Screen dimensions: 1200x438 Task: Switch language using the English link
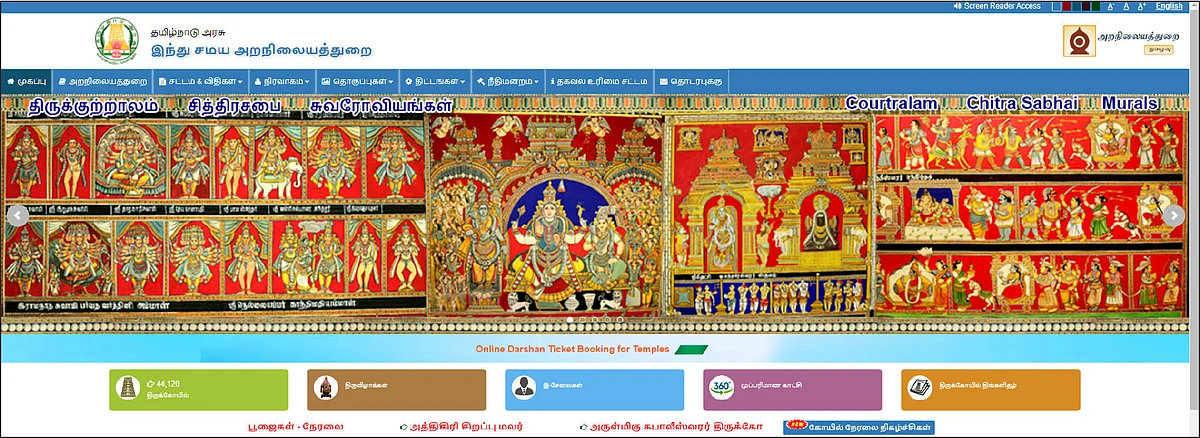point(1169,6)
